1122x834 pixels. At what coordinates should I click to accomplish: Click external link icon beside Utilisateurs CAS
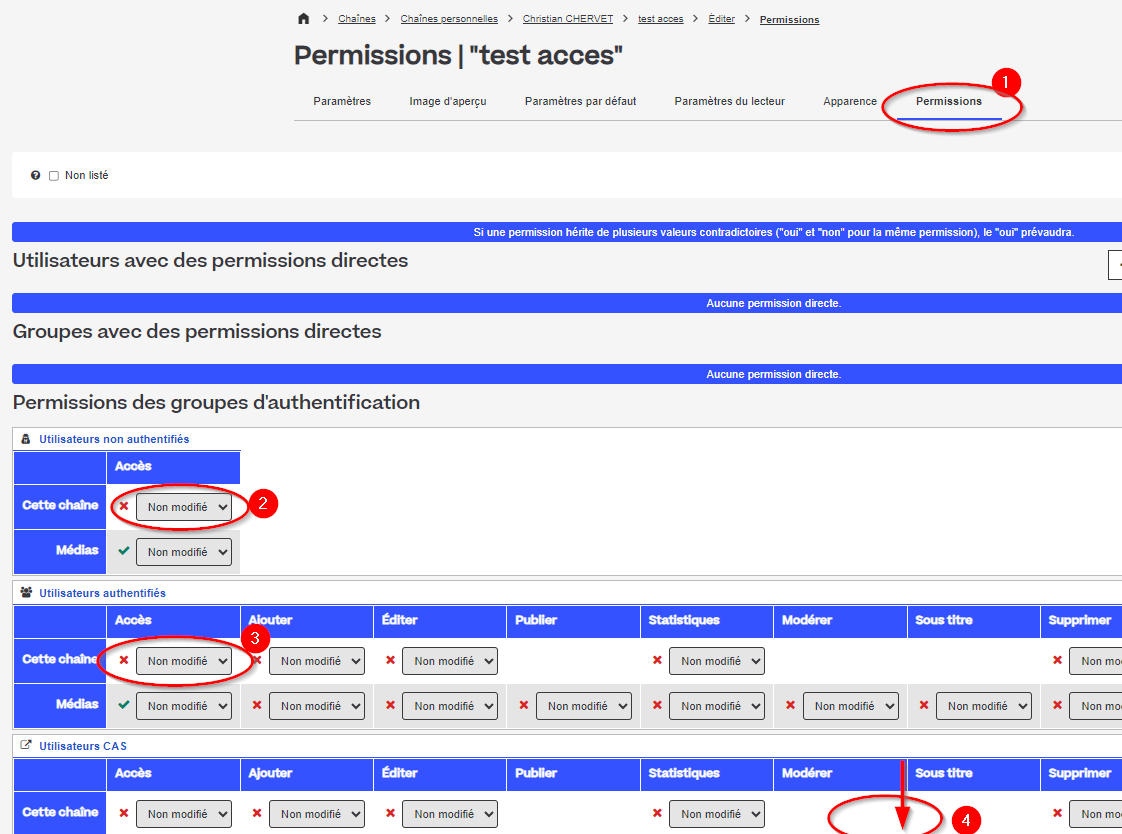(x=26, y=746)
